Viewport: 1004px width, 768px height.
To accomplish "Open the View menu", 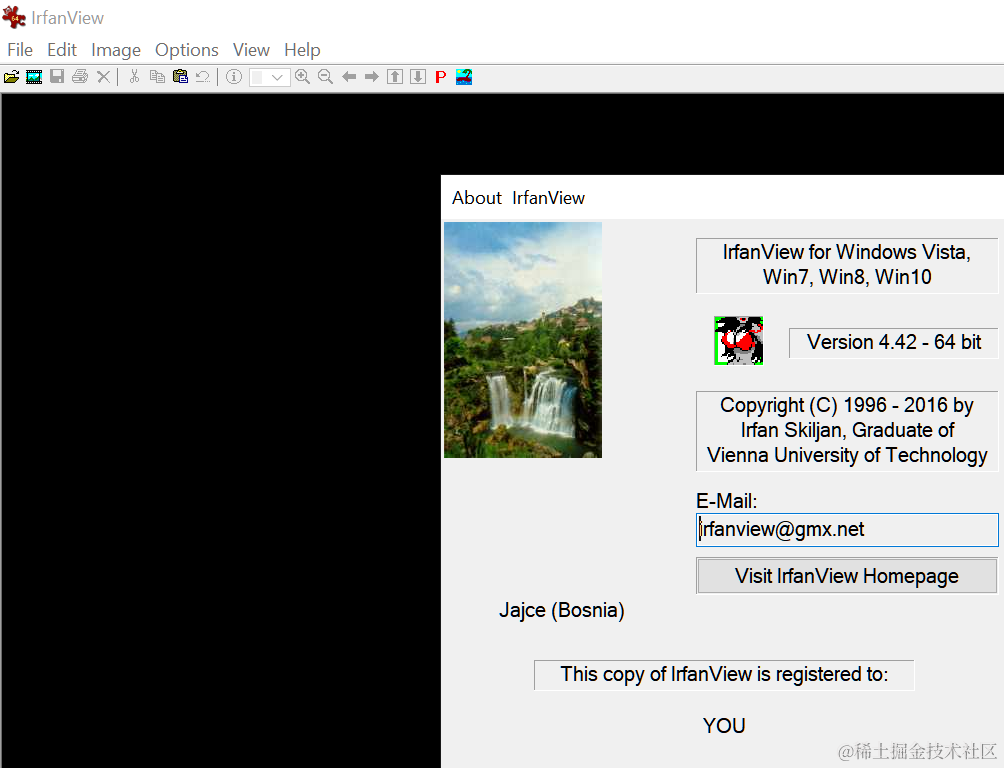I will [251, 50].
